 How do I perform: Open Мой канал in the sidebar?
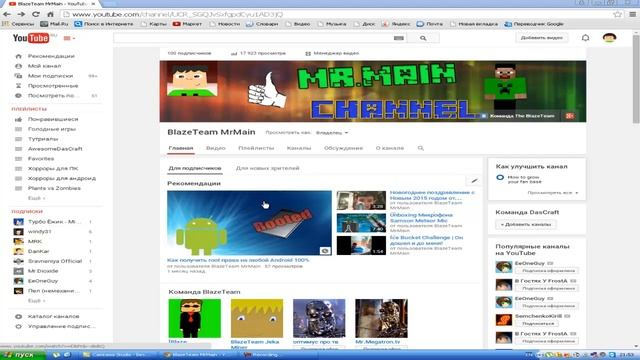[x=44, y=66]
